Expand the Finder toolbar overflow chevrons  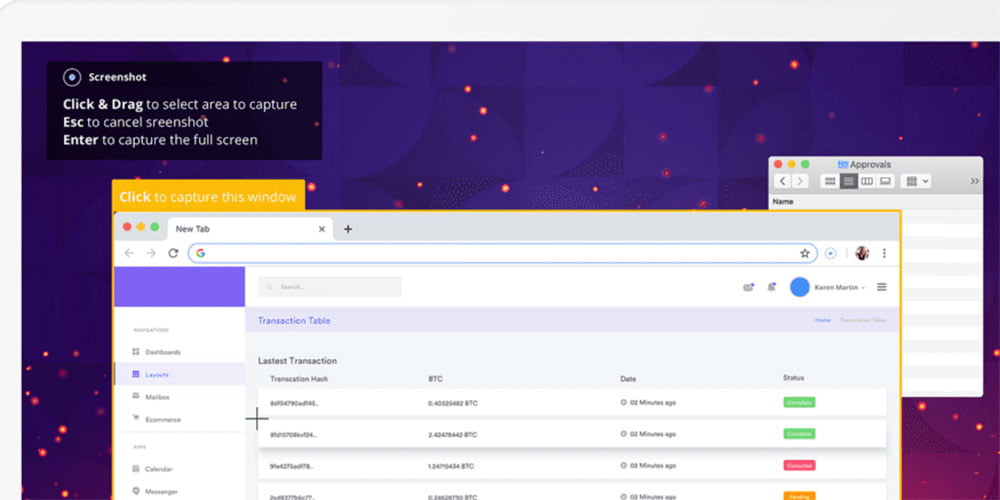(x=974, y=181)
